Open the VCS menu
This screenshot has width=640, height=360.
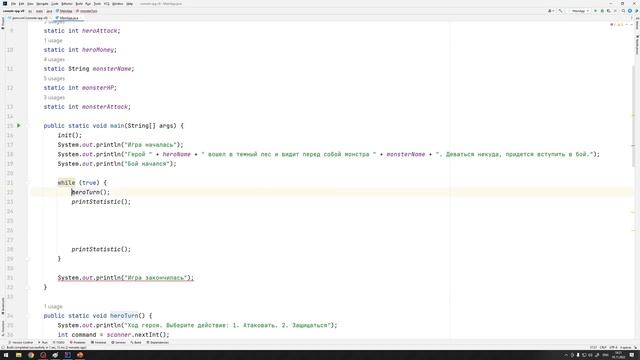(107, 4)
